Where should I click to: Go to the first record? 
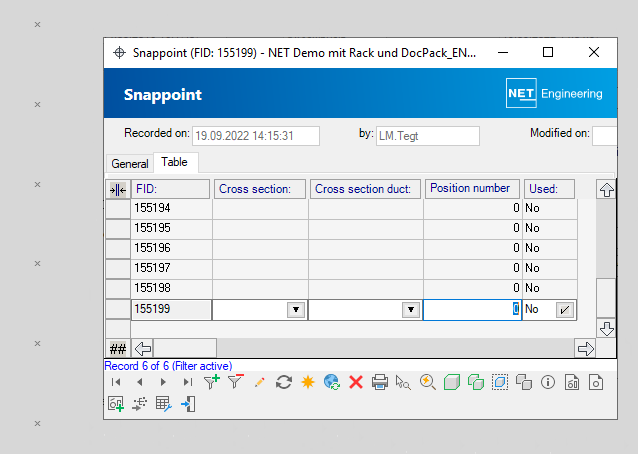tap(116, 382)
